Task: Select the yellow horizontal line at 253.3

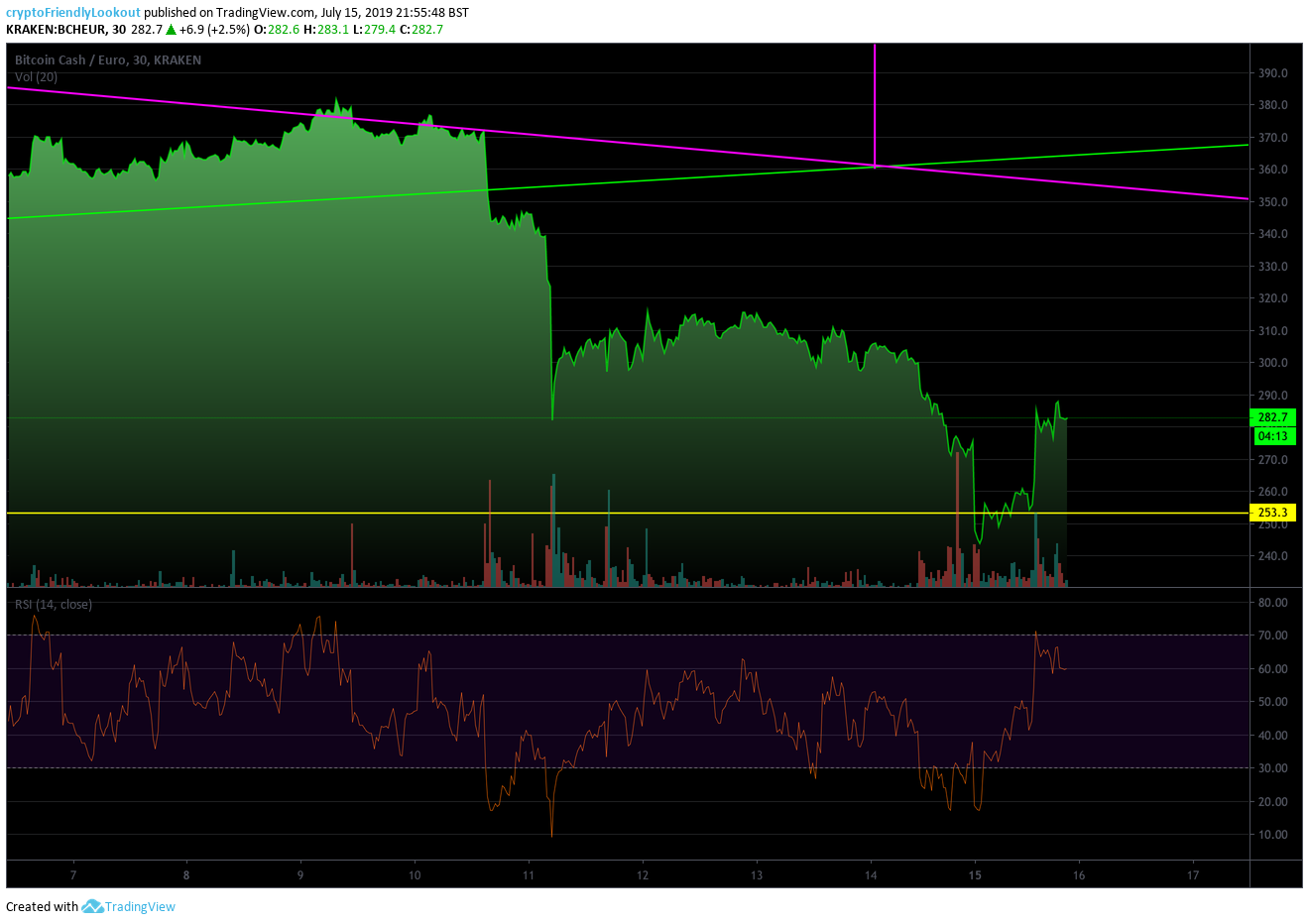Action: 627,513
